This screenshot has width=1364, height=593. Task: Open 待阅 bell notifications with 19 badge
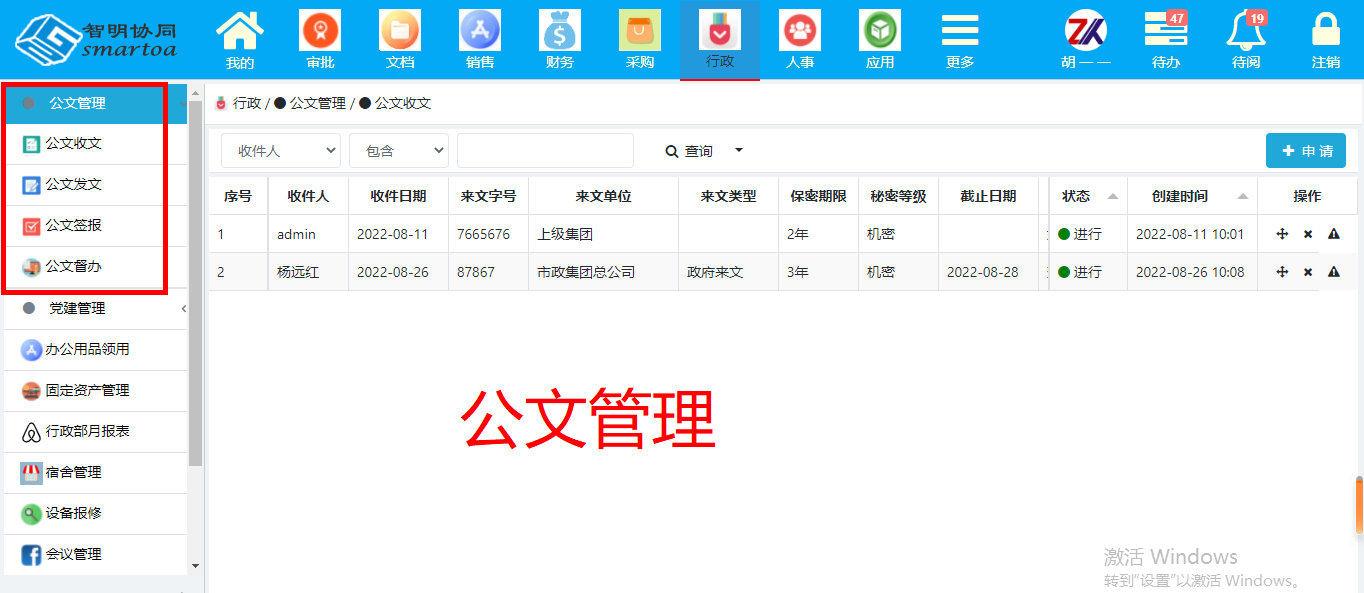tap(1246, 40)
